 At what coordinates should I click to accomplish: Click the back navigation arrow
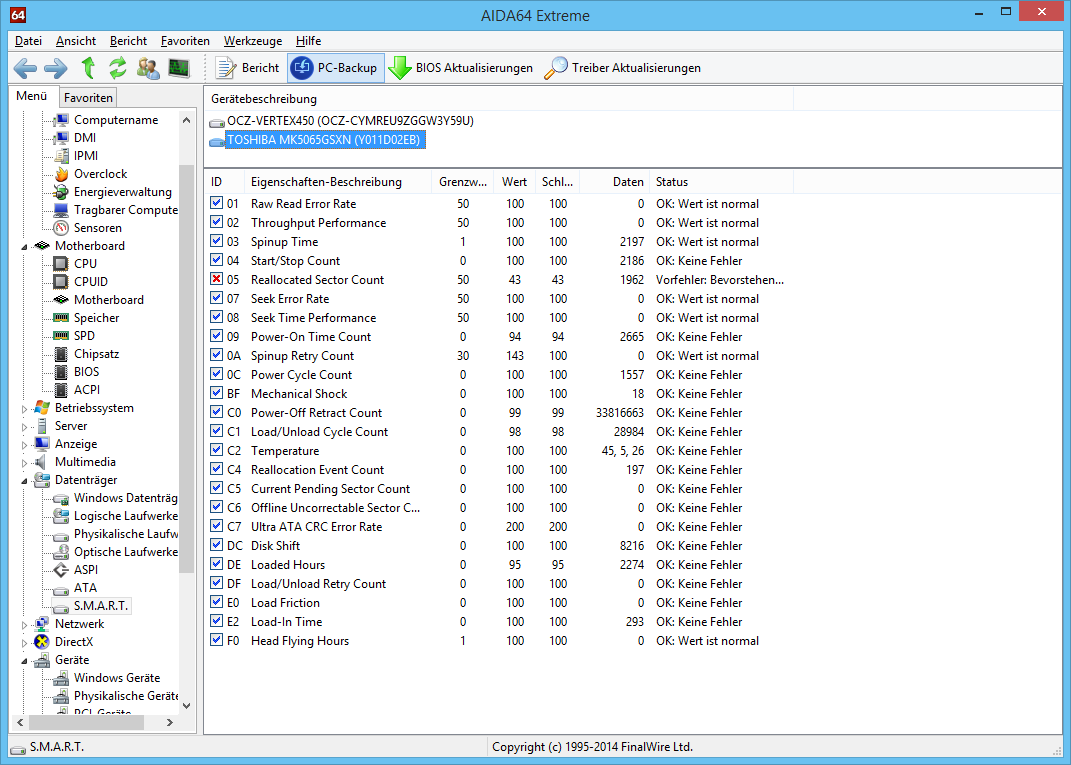[25, 68]
